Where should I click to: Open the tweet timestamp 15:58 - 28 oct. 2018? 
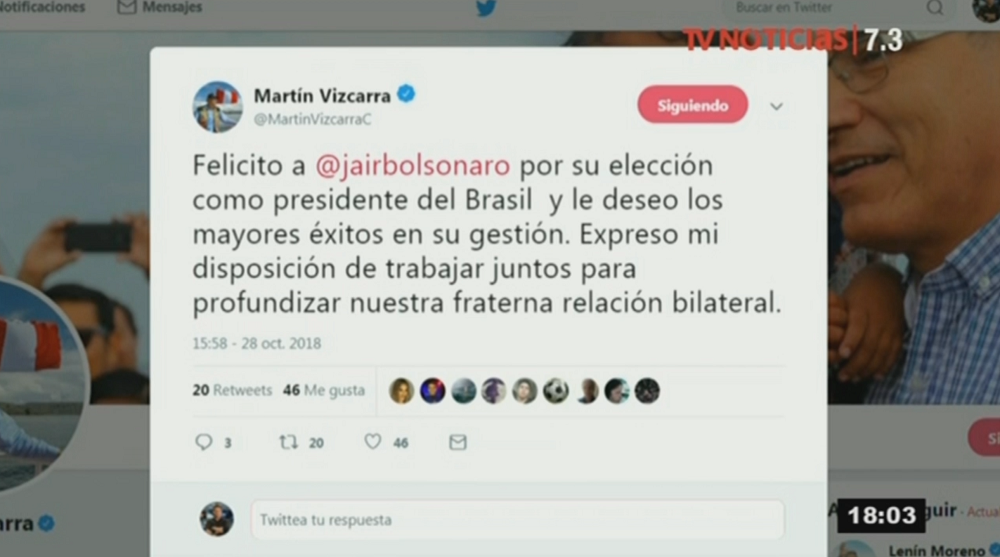(257, 343)
